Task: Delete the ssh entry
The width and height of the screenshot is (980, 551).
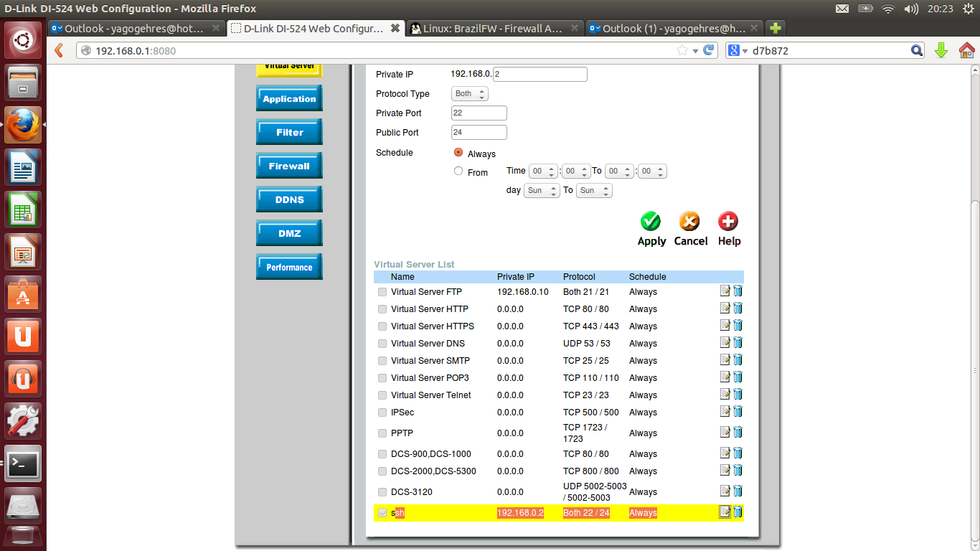Action: [x=738, y=512]
